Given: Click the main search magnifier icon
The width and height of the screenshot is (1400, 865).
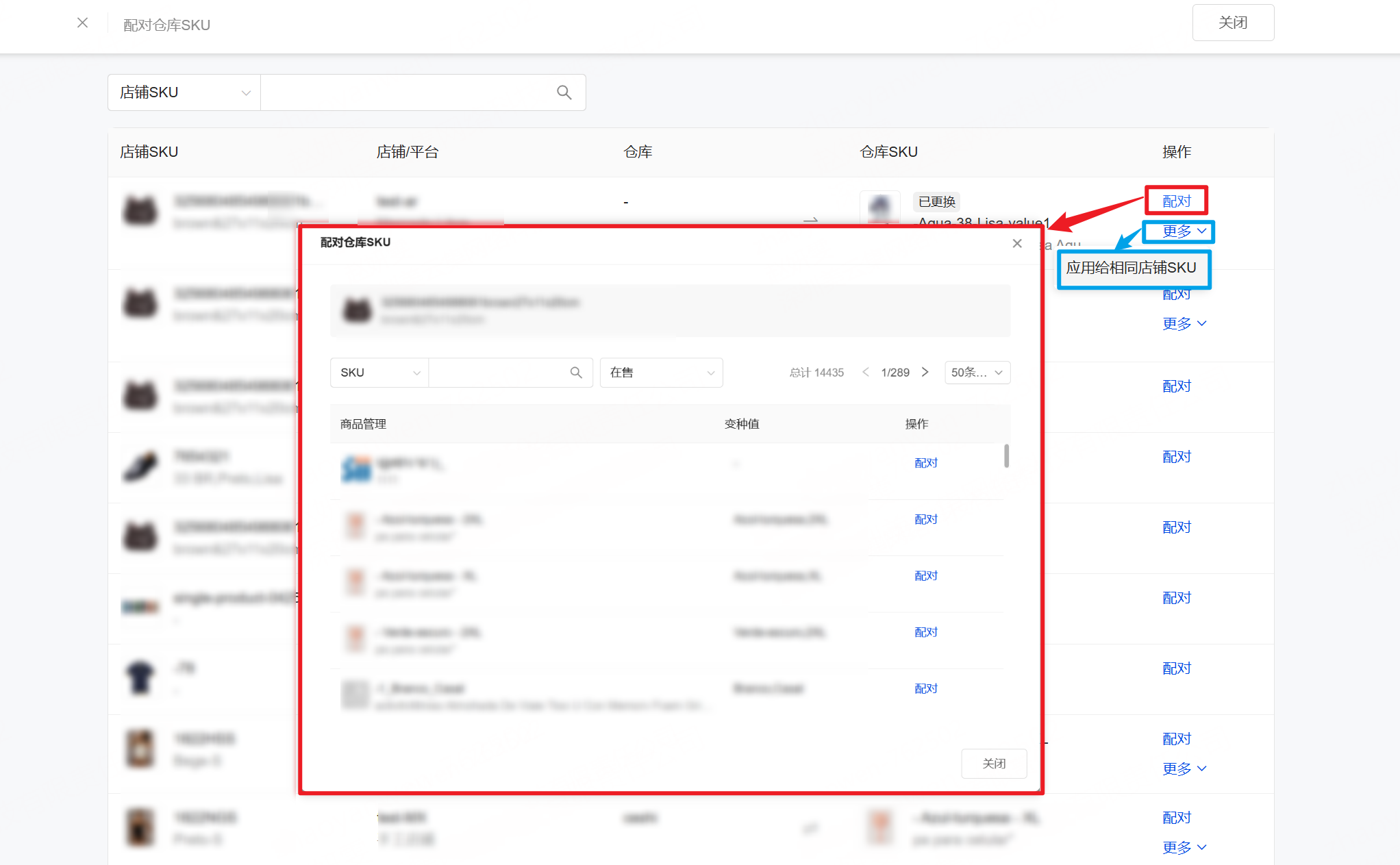Looking at the screenshot, I should [x=564, y=92].
